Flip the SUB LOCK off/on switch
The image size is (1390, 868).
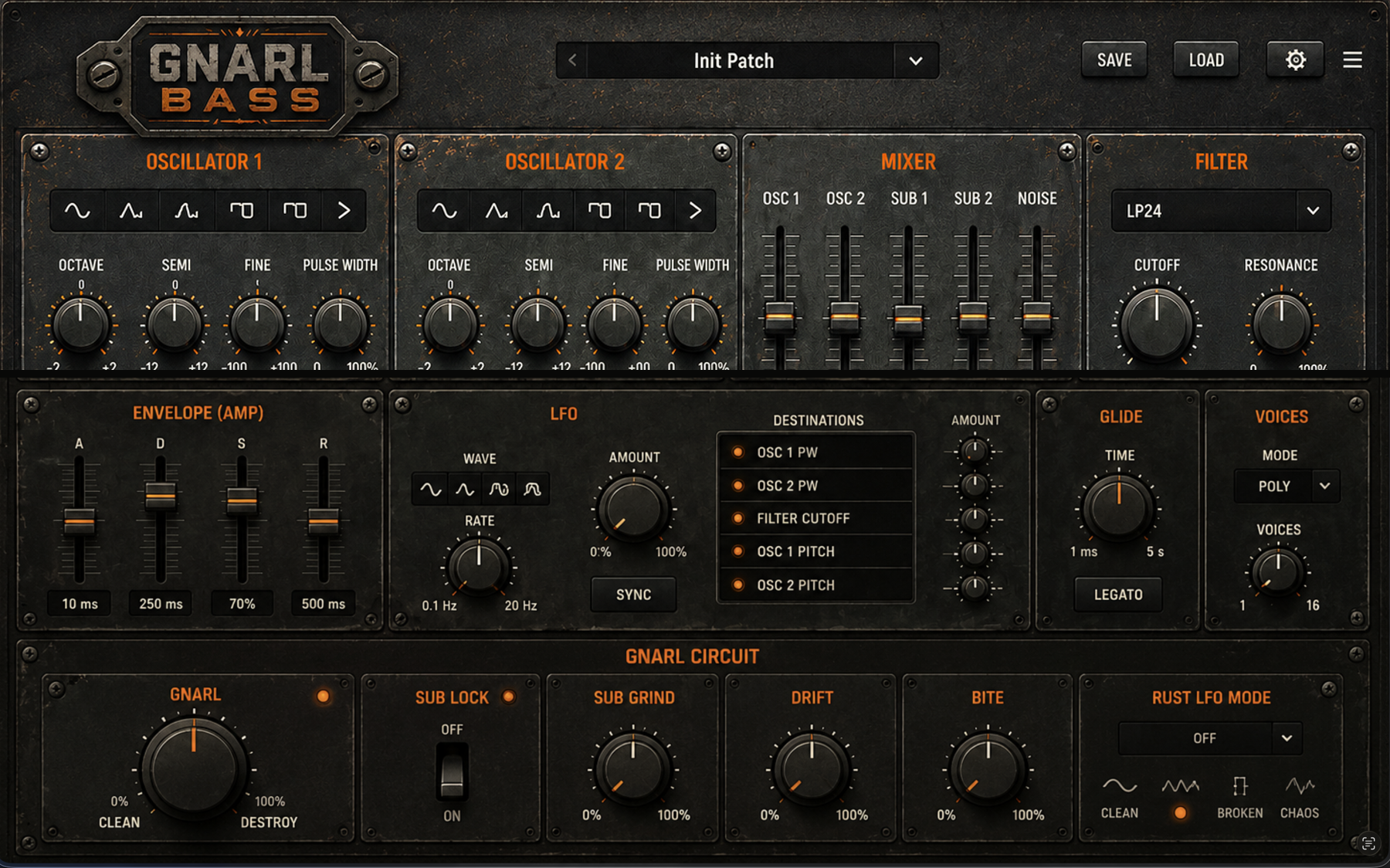(452, 771)
